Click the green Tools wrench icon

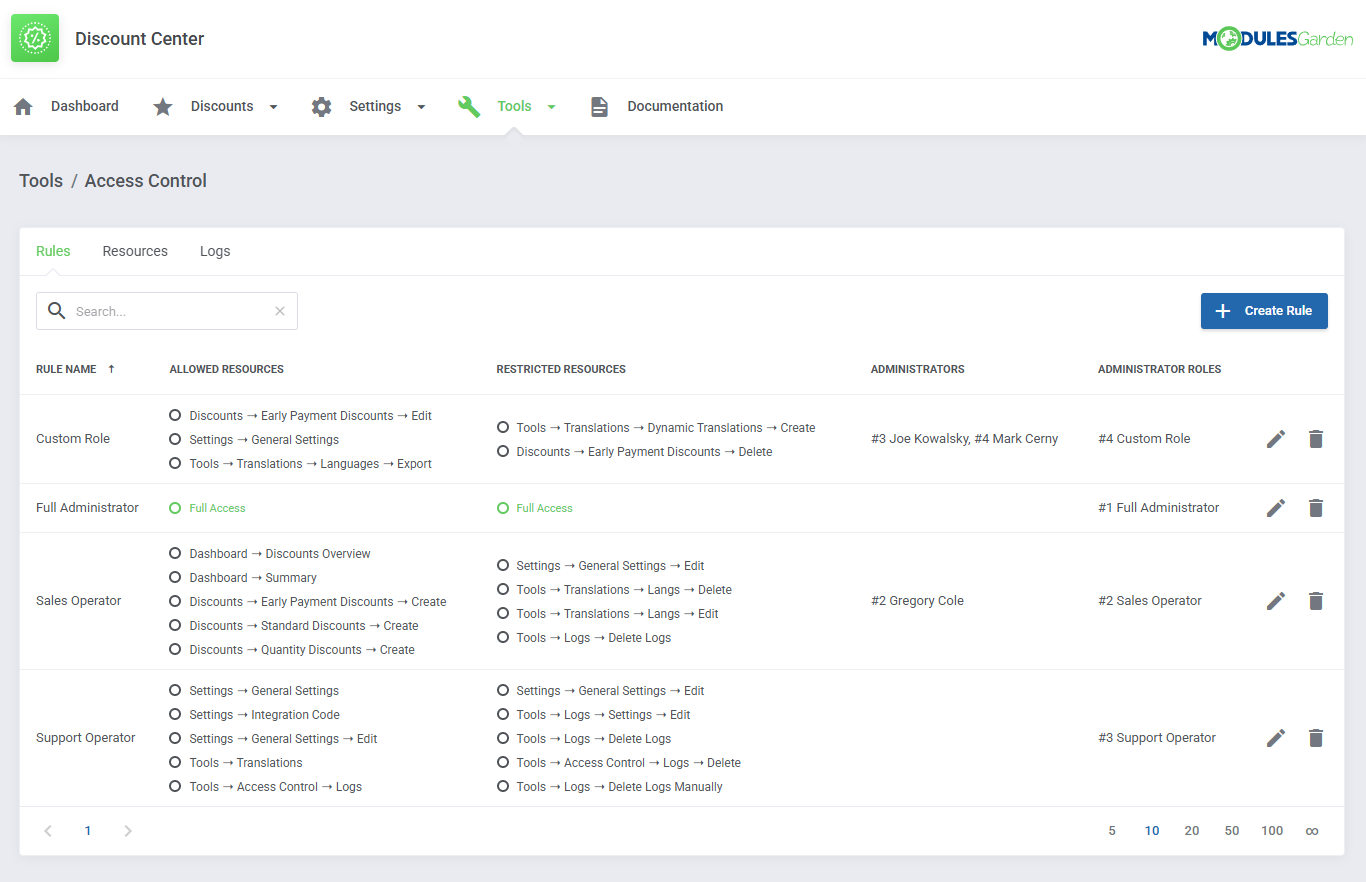point(469,105)
